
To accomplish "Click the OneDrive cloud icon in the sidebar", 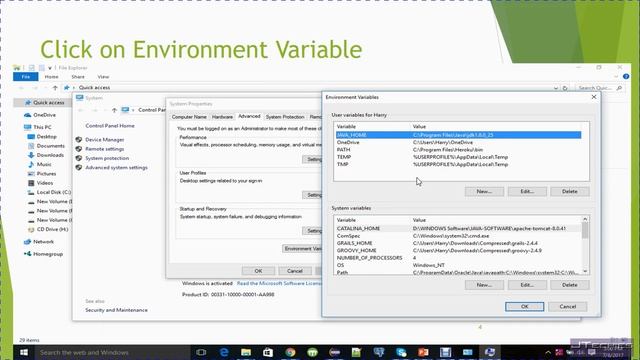I will (27, 115).
